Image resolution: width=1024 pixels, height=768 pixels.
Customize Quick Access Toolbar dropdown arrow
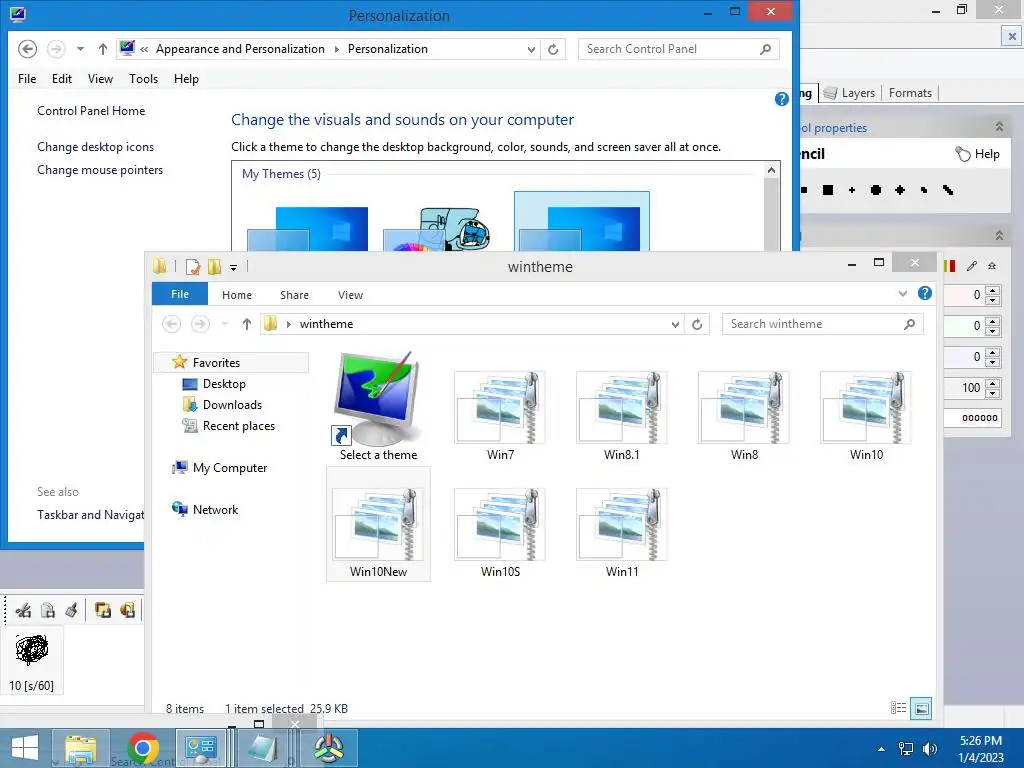[233, 267]
